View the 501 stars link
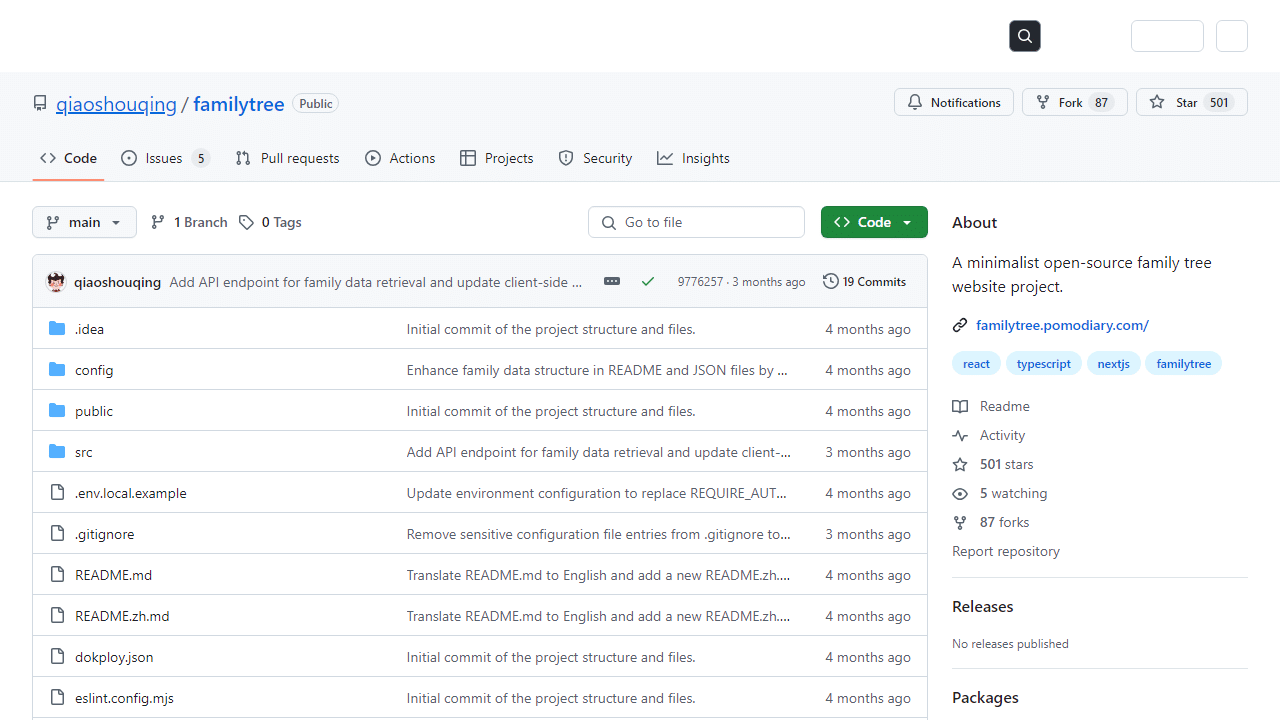The height and width of the screenshot is (720, 1280). point(993,464)
